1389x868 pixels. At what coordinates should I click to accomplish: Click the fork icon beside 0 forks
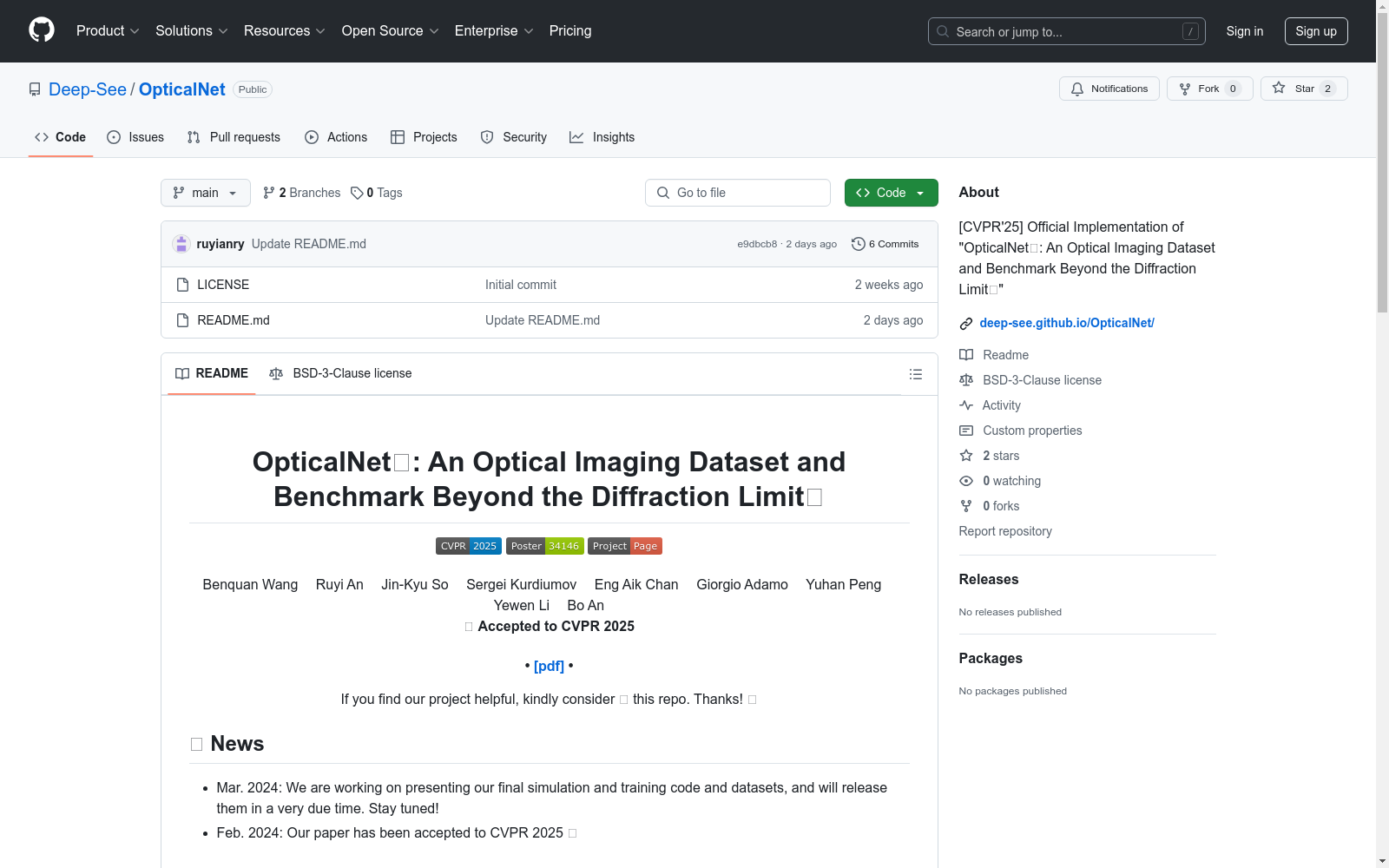pyautogui.click(x=966, y=506)
